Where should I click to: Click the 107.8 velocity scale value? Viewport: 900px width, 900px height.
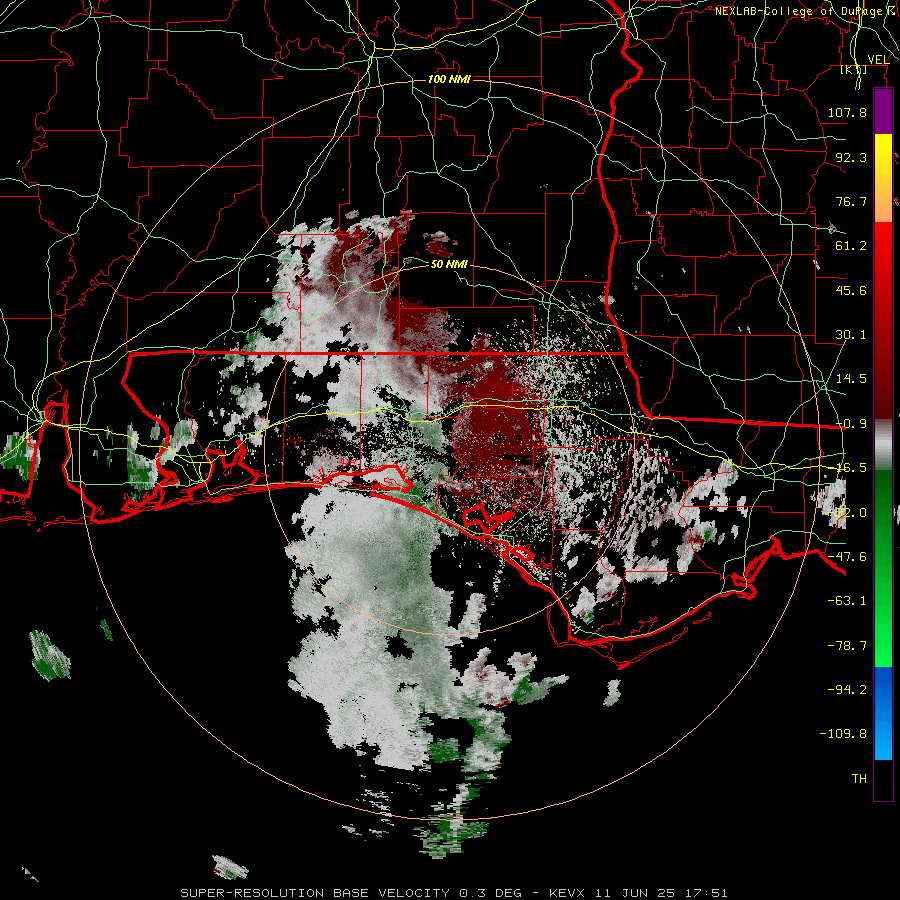pyautogui.click(x=847, y=112)
